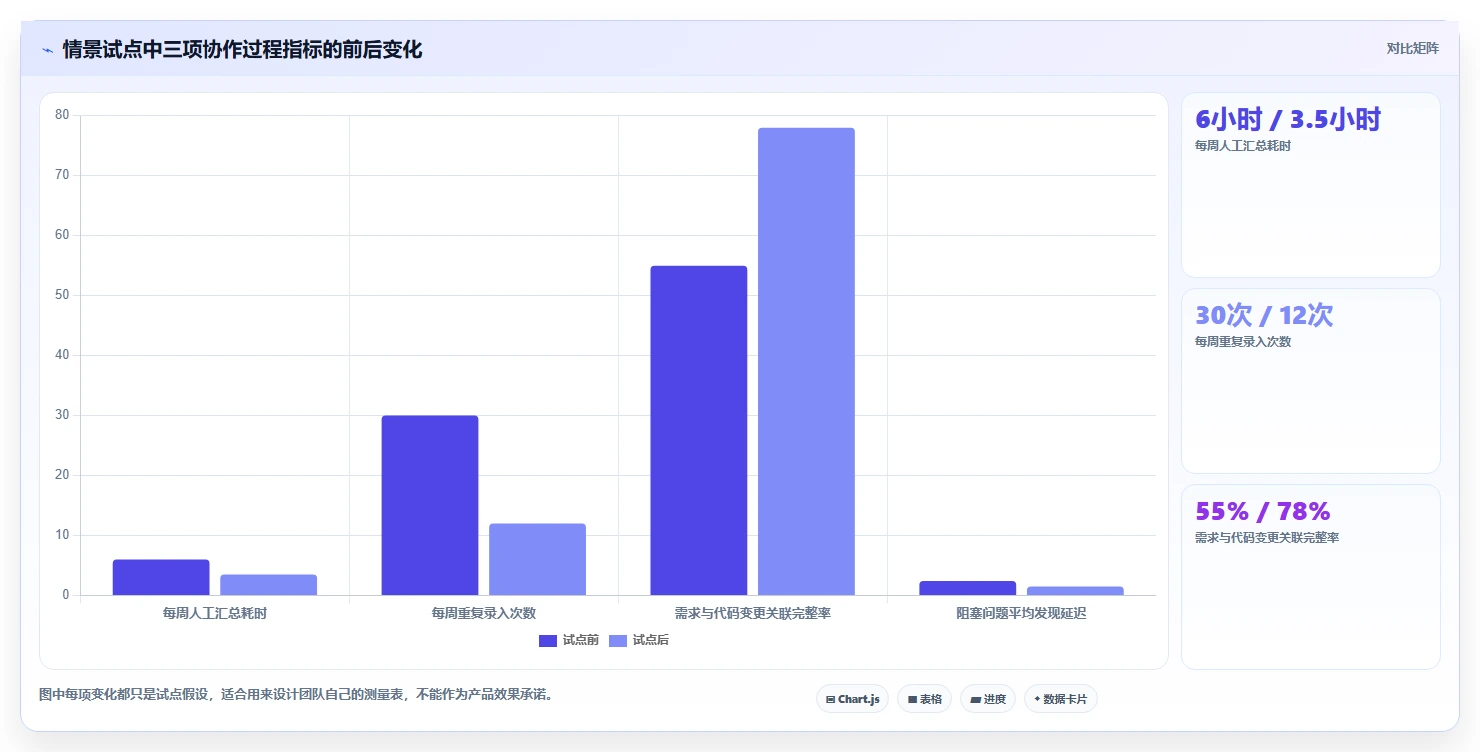Click the y-axis value 50
Screen dimensions: 1480x752
(62, 295)
